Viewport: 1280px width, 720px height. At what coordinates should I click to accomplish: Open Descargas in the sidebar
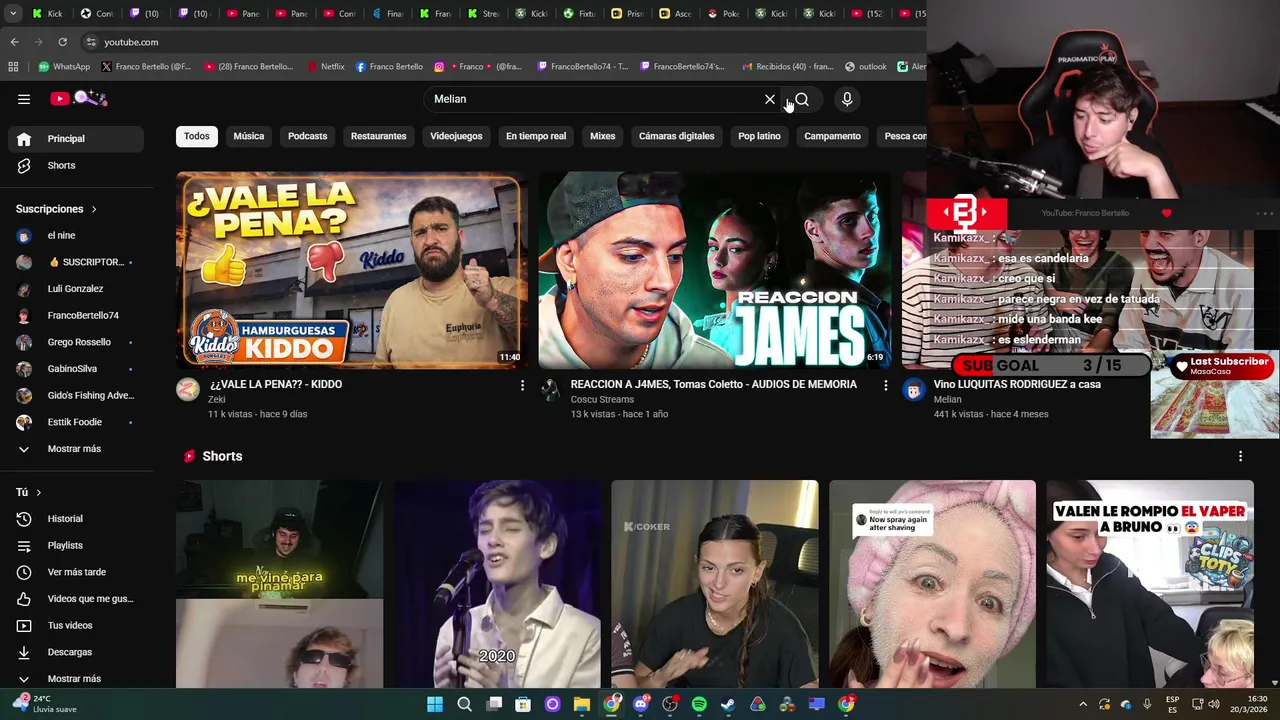click(x=76, y=652)
